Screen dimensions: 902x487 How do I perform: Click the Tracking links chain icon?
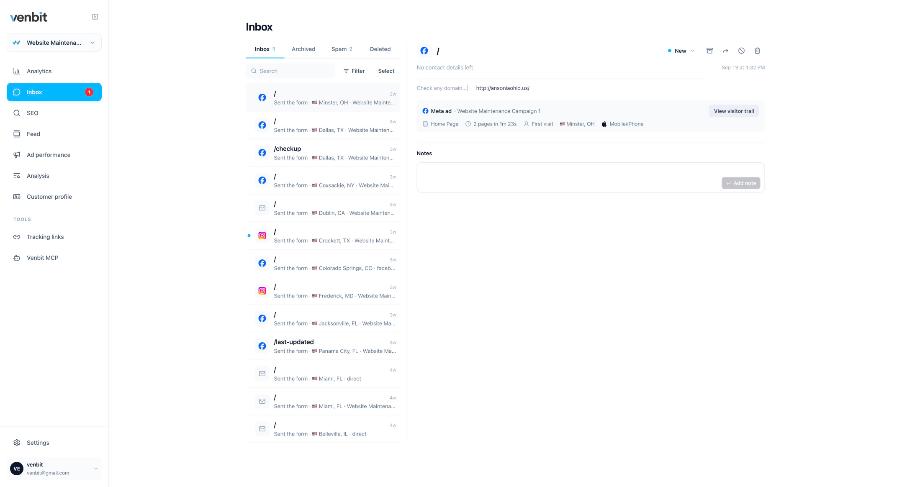[17, 237]
